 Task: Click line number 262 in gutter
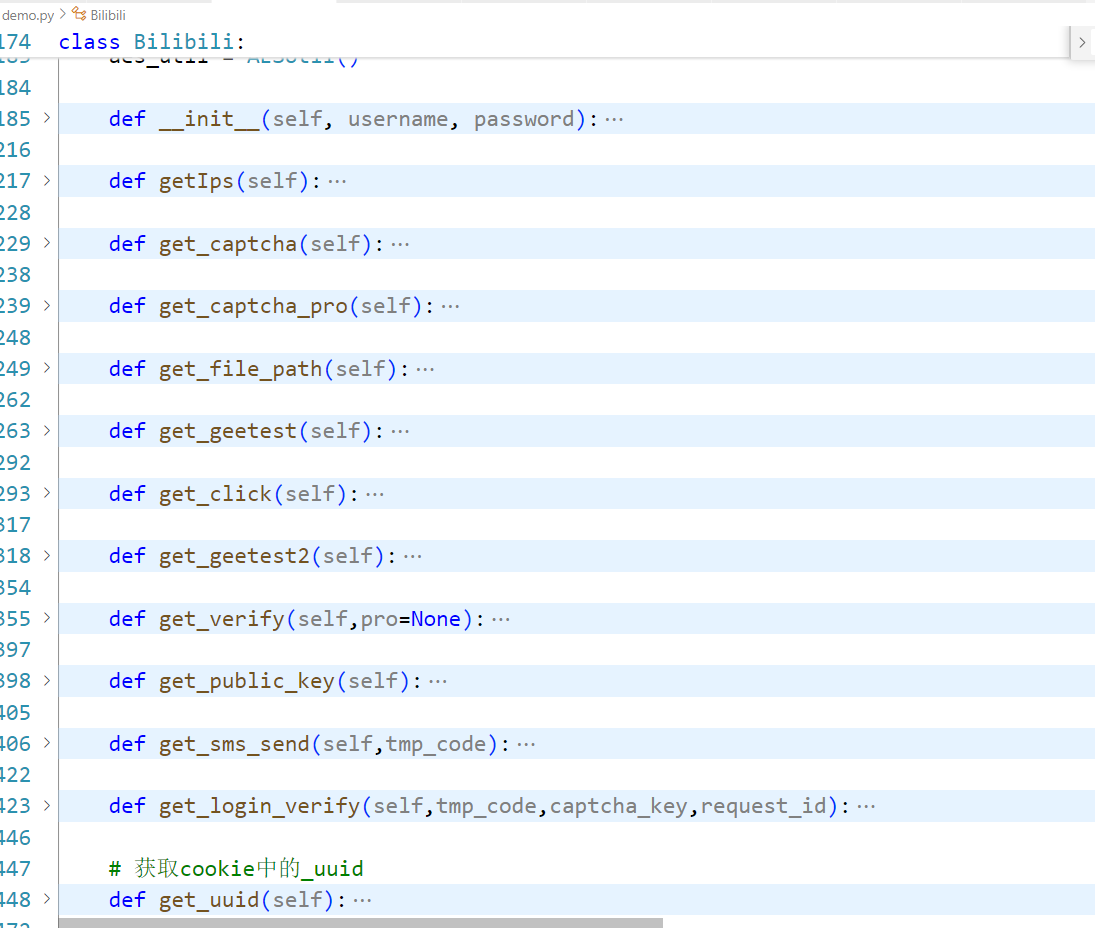click(15, 400)
